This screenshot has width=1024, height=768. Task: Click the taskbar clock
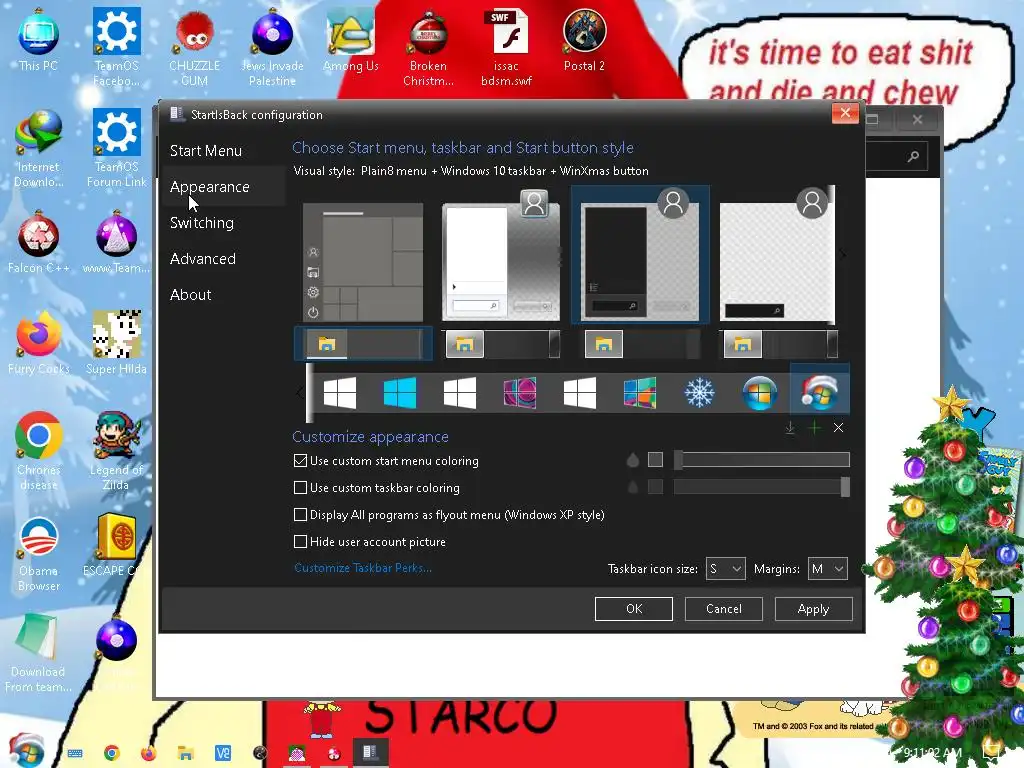click(933, 752)
